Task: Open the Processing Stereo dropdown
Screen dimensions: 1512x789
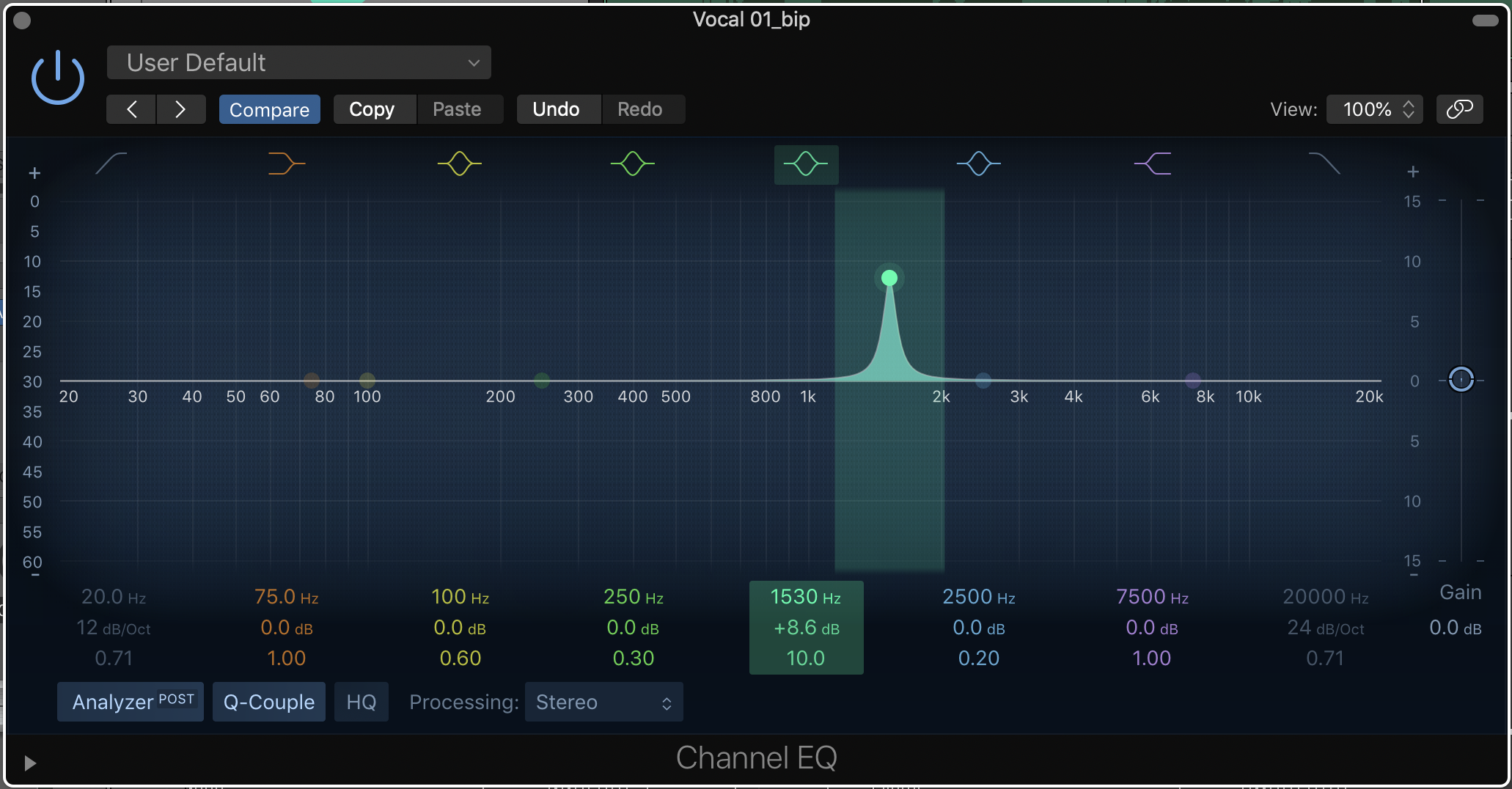Action: pyautogui.click(x=603, y=702)
